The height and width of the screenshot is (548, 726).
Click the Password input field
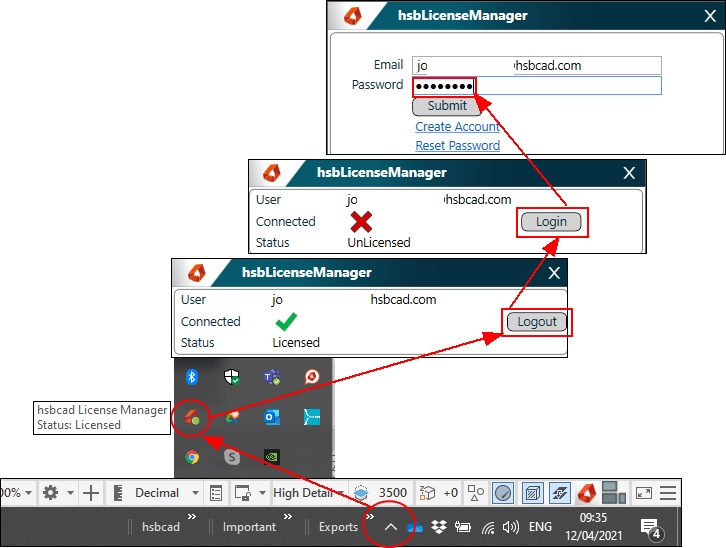(x=537, y=86)
